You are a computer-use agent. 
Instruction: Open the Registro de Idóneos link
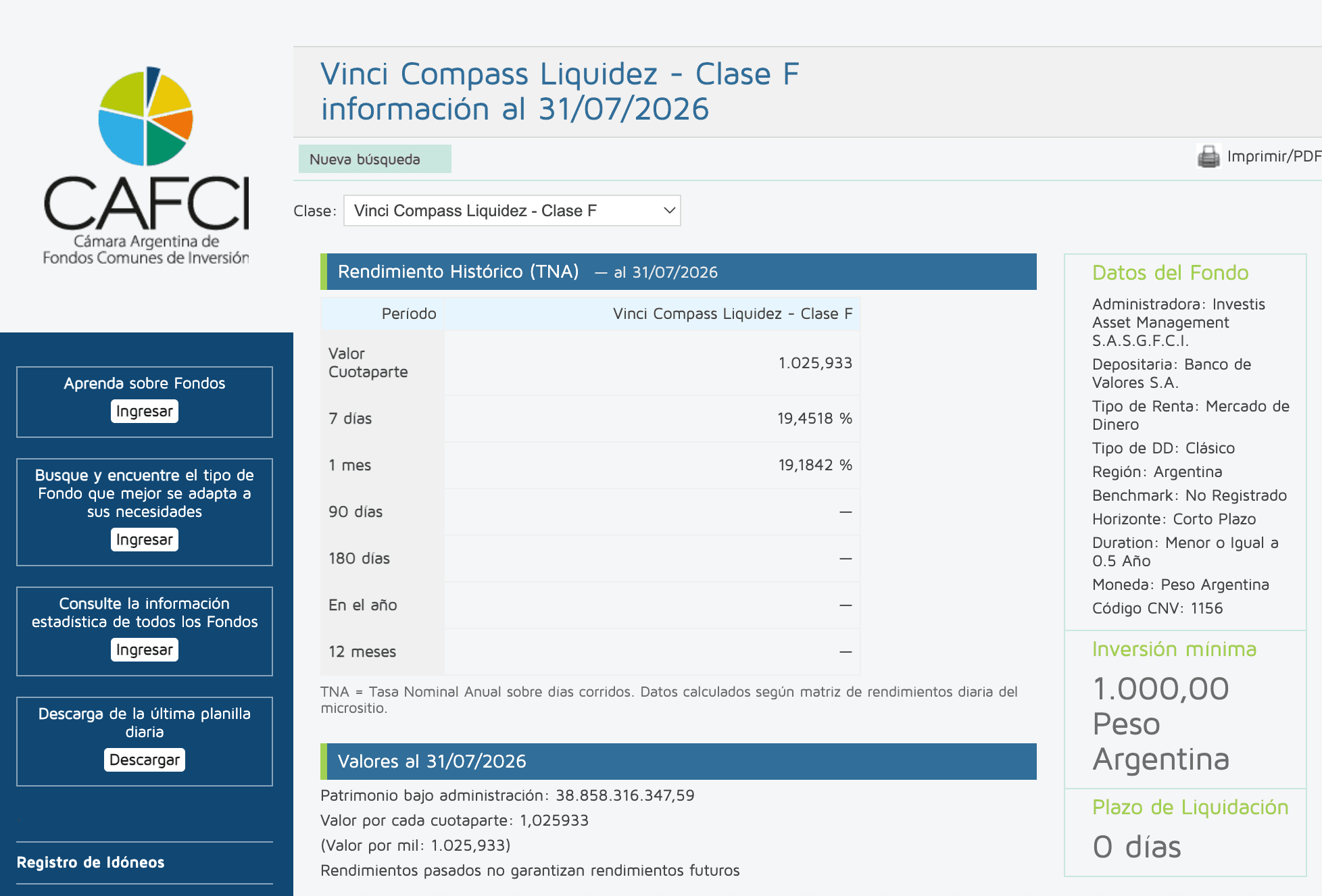tap(91, 862)
